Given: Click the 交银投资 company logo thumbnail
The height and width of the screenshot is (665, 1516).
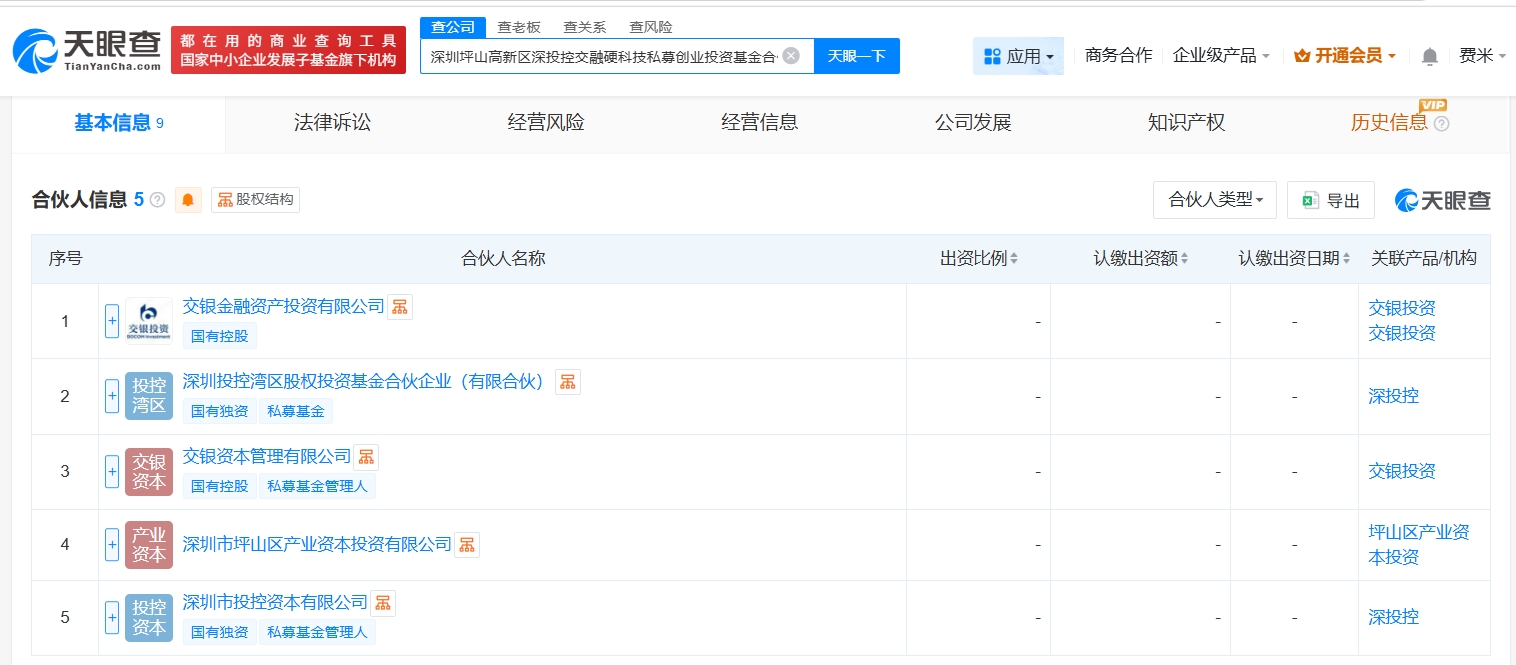Looking at the screenshot, I should (149, 321).
